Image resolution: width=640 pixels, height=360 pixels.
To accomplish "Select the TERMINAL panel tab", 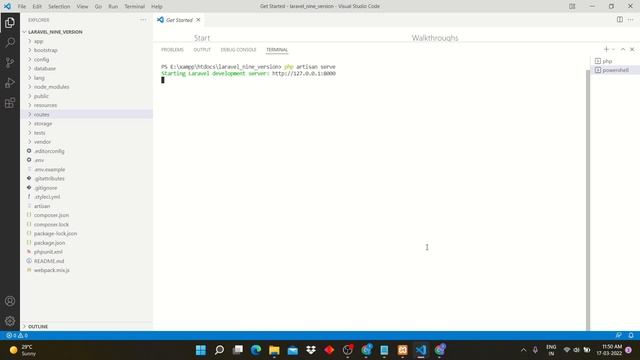I will (277, 50).
